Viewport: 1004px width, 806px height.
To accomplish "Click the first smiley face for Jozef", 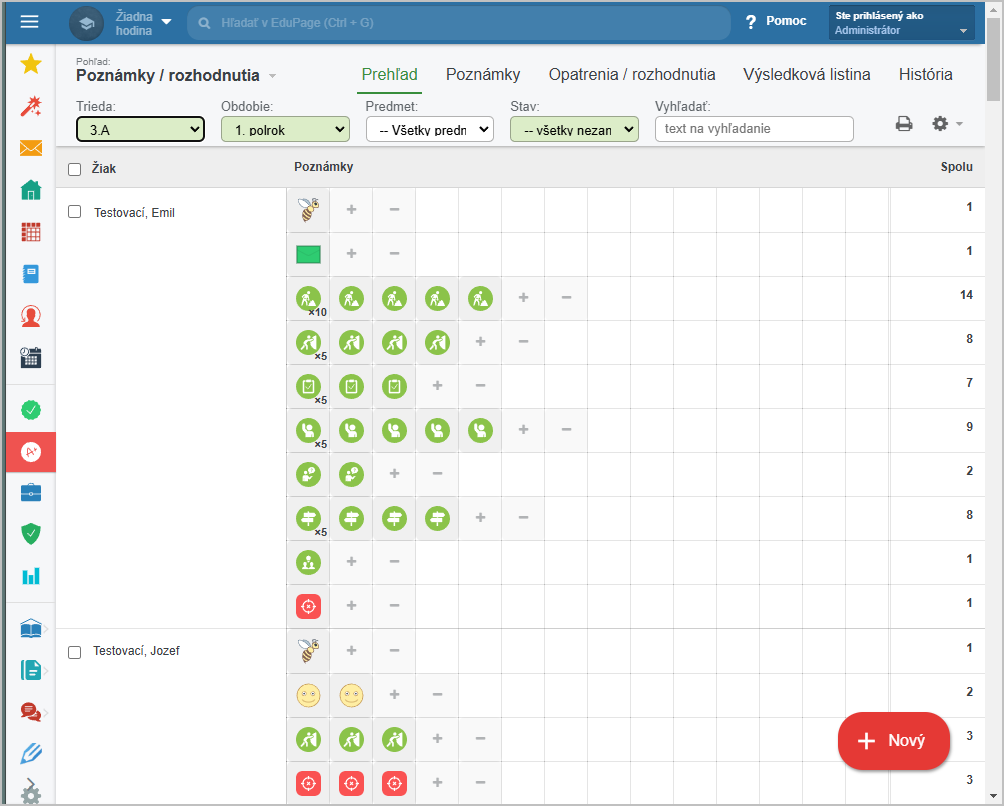I will (309, 695).
